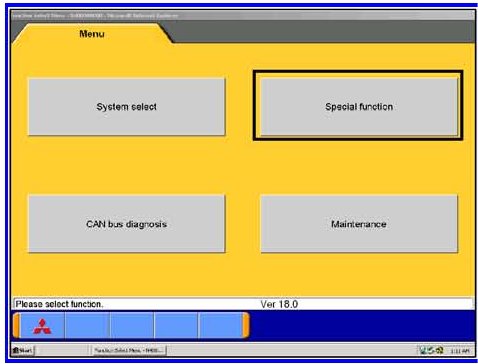
Task: Click the middle system tray icon
Action: tap(431, 350)
